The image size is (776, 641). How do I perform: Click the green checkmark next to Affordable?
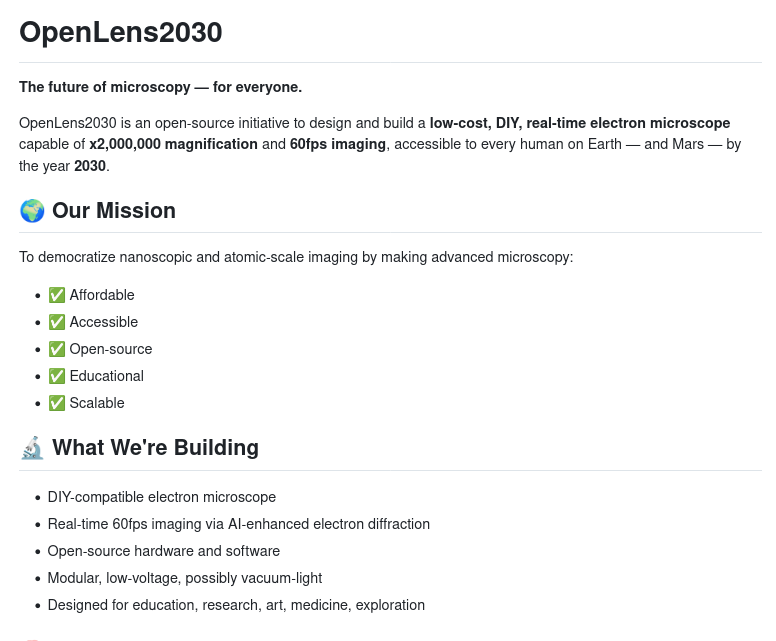tap(57, 295)
